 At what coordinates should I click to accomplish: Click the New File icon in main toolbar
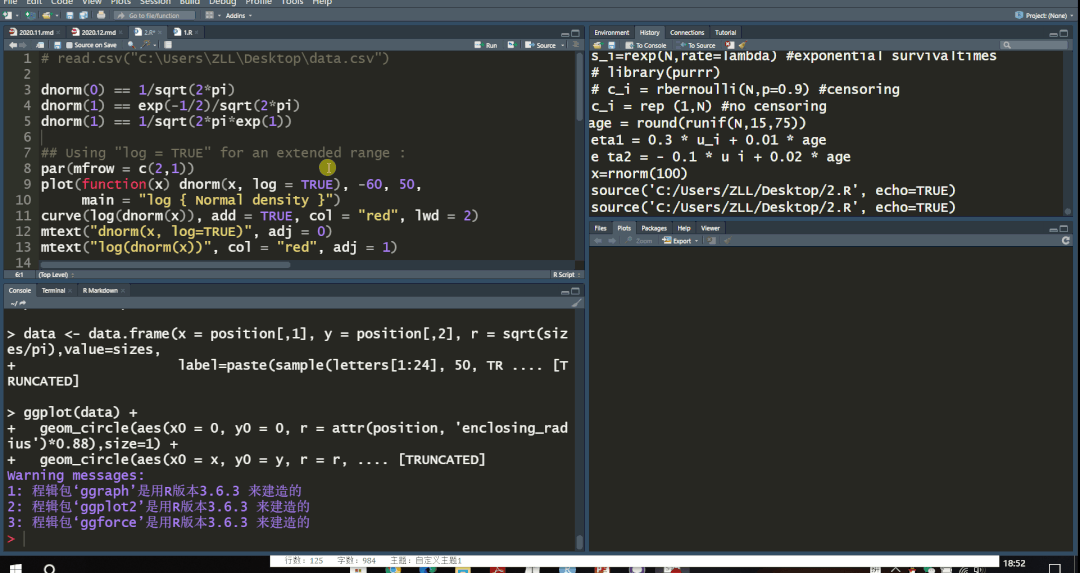coord(8,15)
